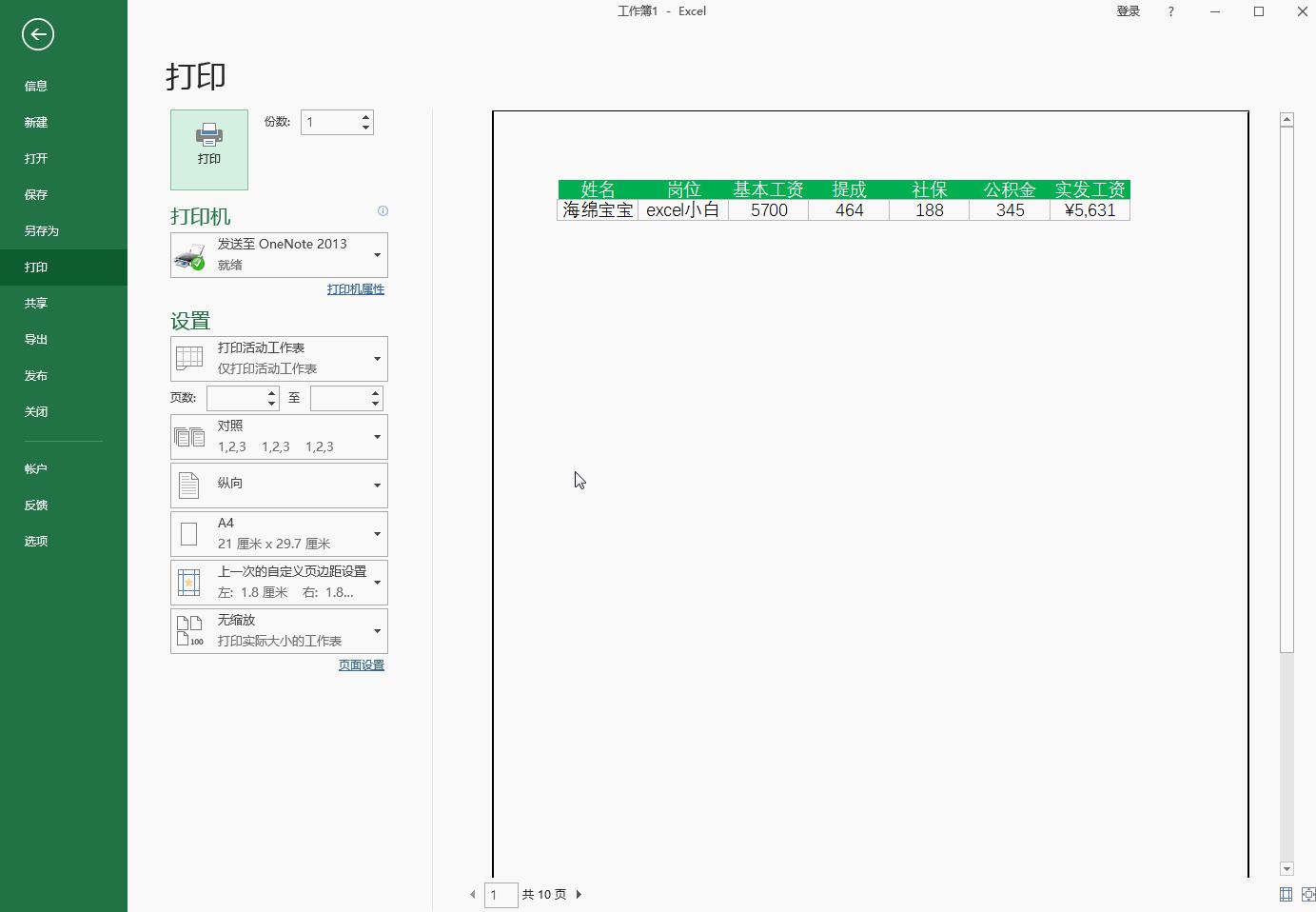Open 反馈 in the sidebar
Screen dimensions: 1316x912
point(64,506)
